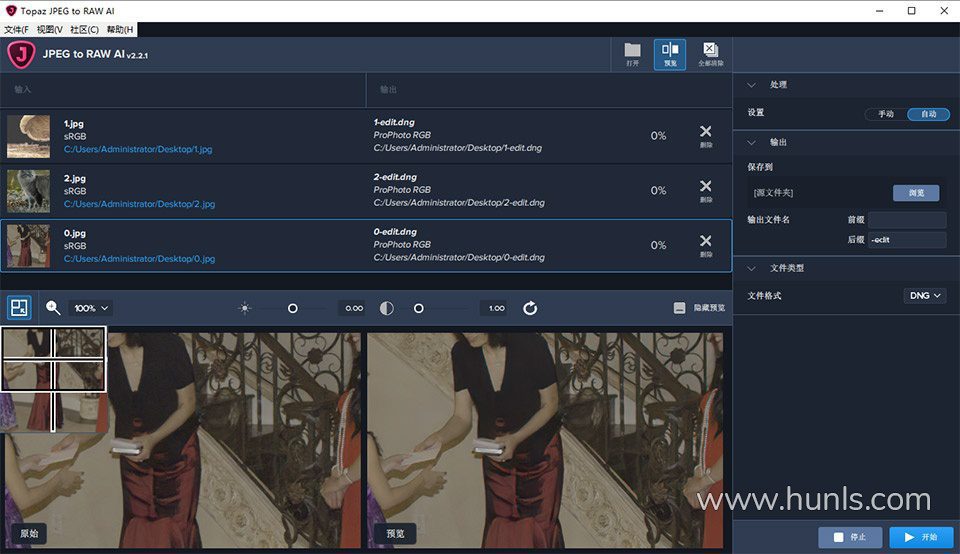Toggle the split Preview view icon
Viewport: 960px width, 554px height.
point(670,54)
